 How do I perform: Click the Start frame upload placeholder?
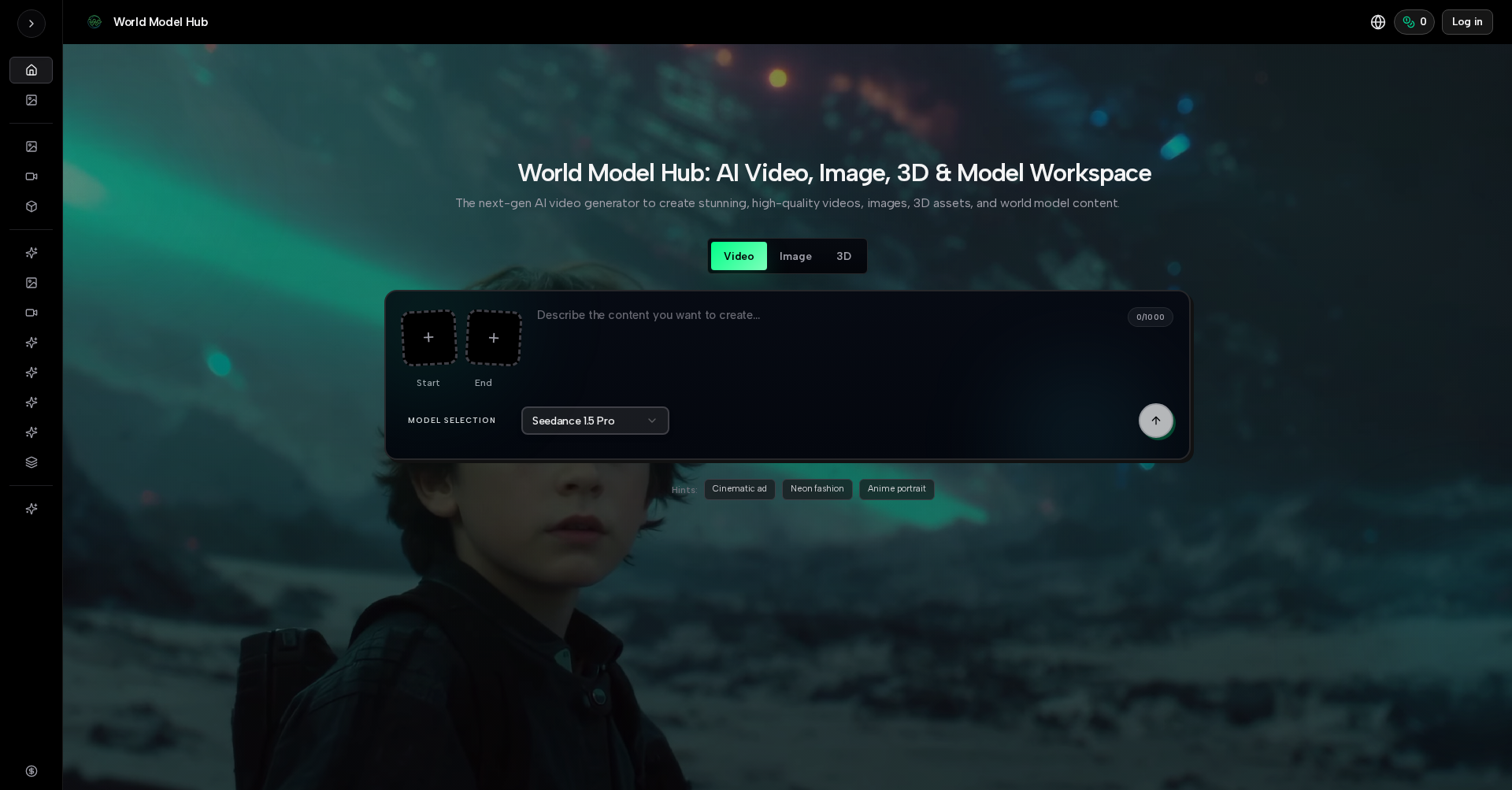pyautogui.click(x=428, y=338)
